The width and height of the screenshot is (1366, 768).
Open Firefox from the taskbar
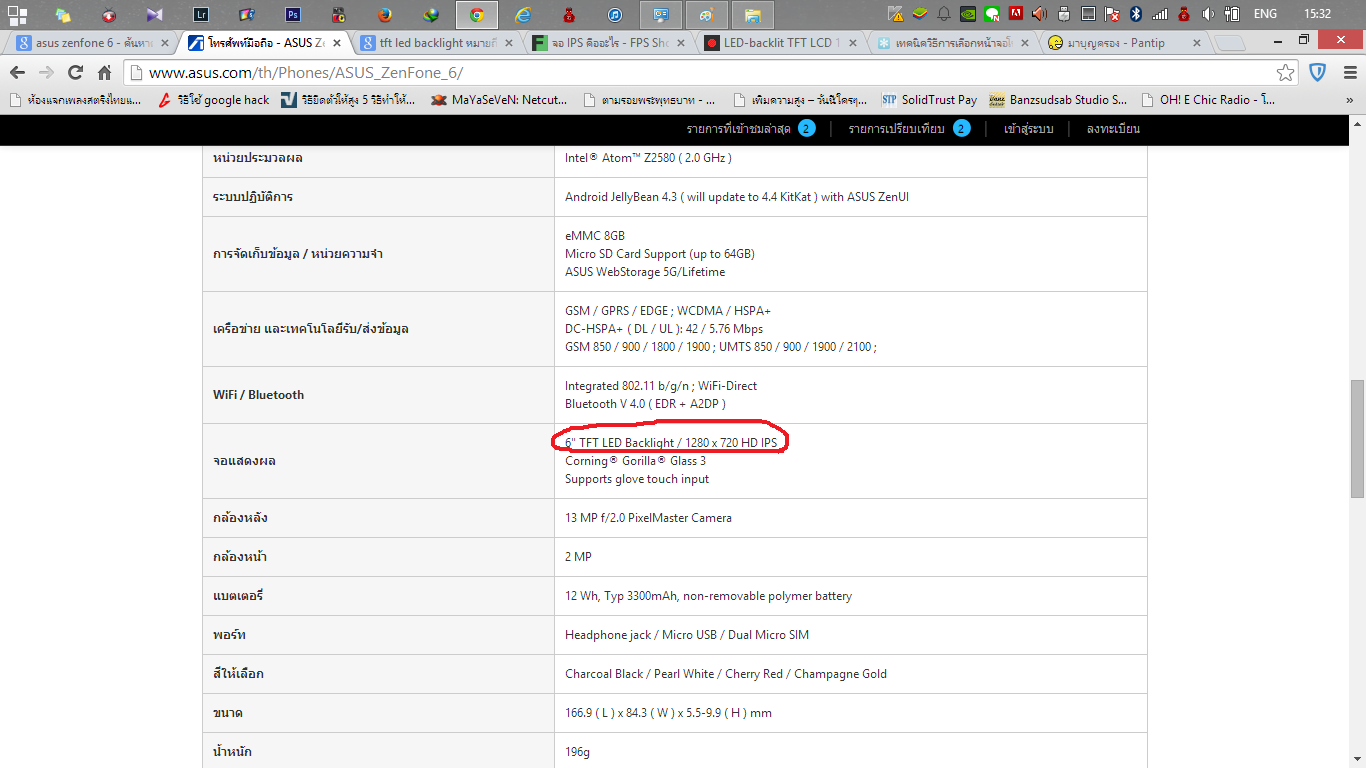(x=385, y=14)
